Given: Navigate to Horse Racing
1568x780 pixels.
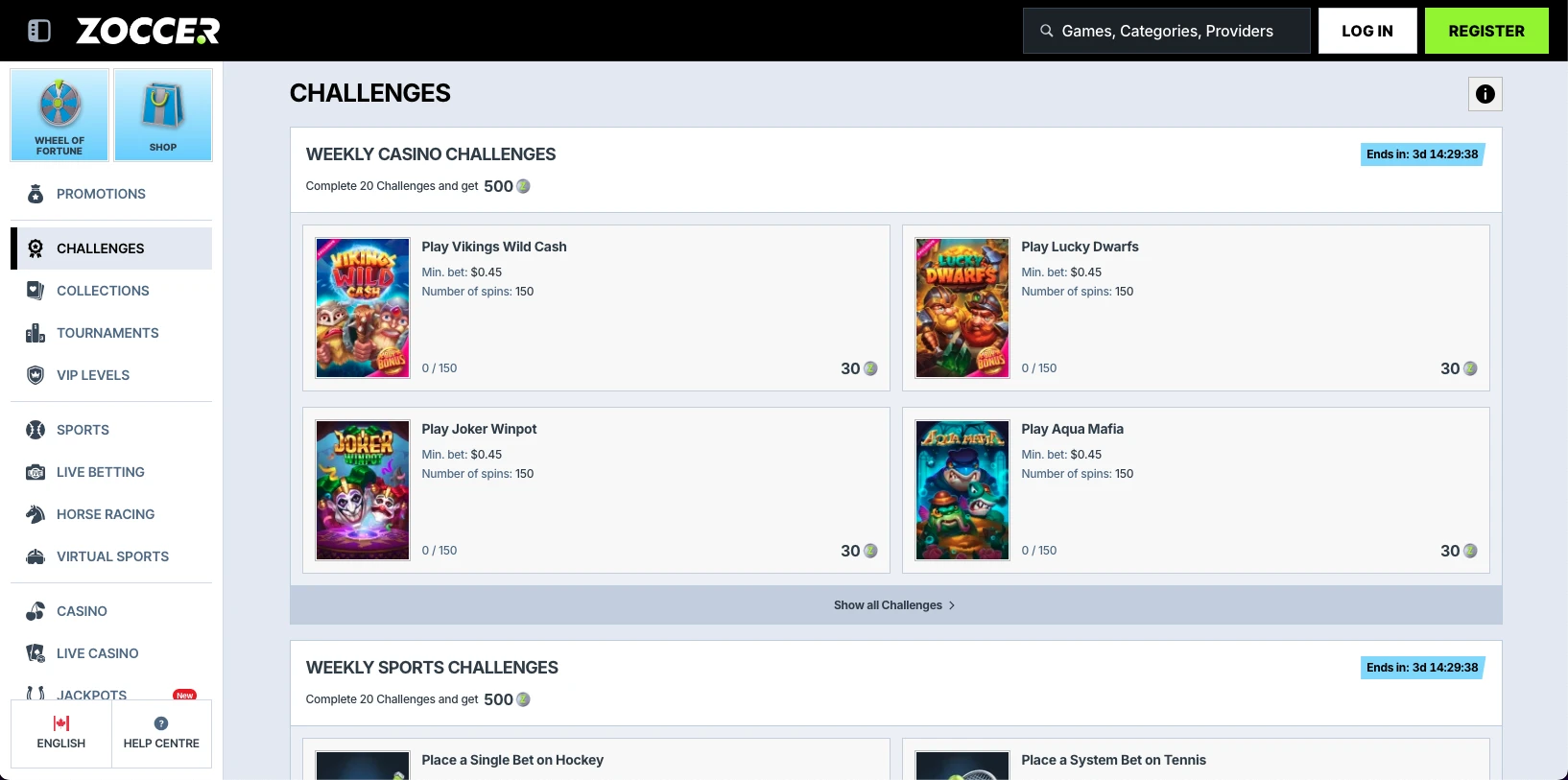Looking at the screenshot, I should pos(111,514).
